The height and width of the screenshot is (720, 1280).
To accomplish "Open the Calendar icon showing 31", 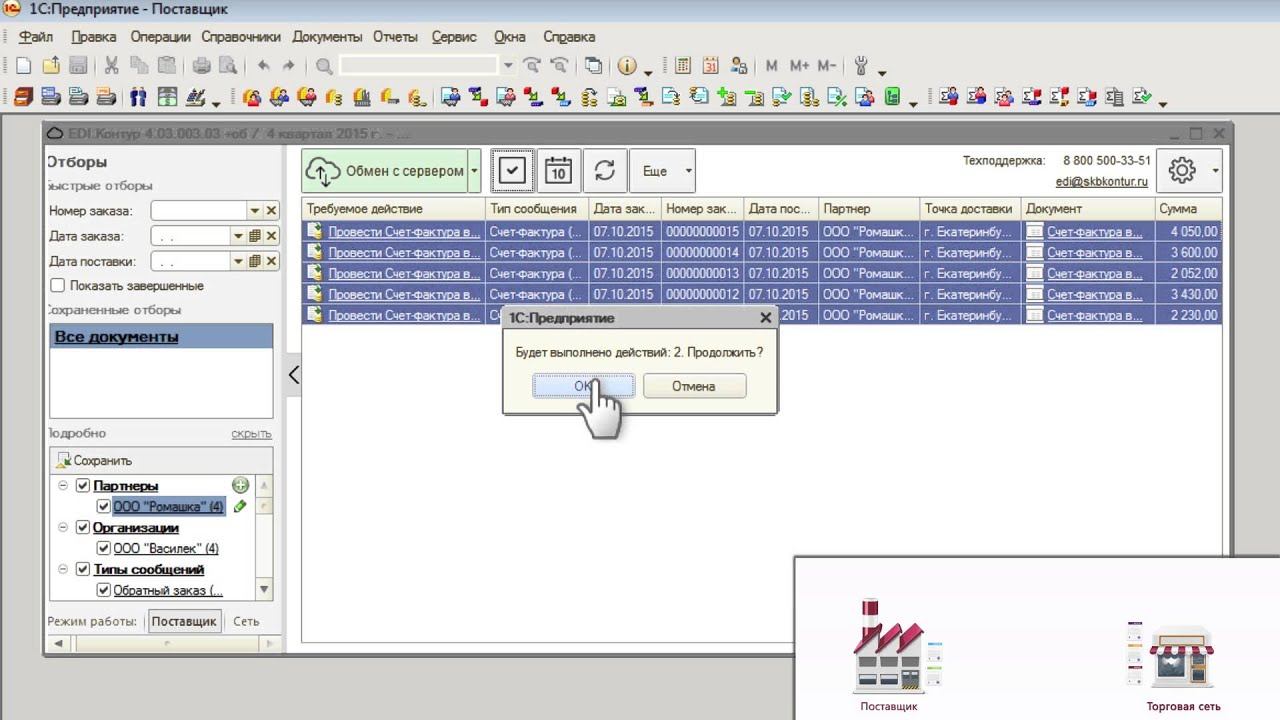I will pos(711,66).
